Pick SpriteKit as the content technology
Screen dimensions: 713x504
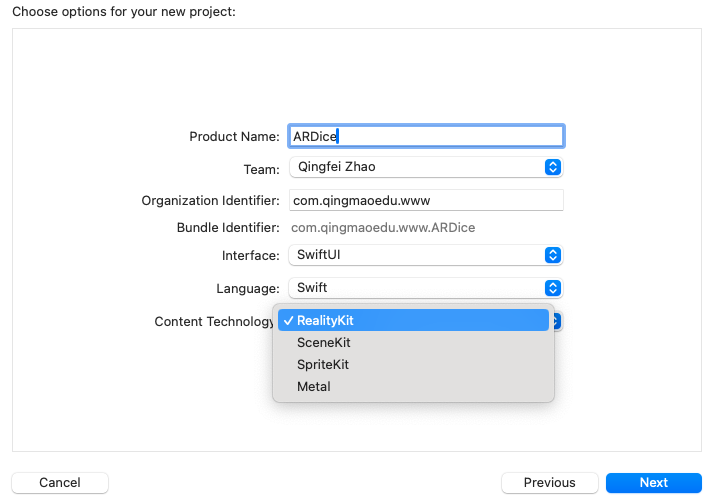click(x=323, y=365)
